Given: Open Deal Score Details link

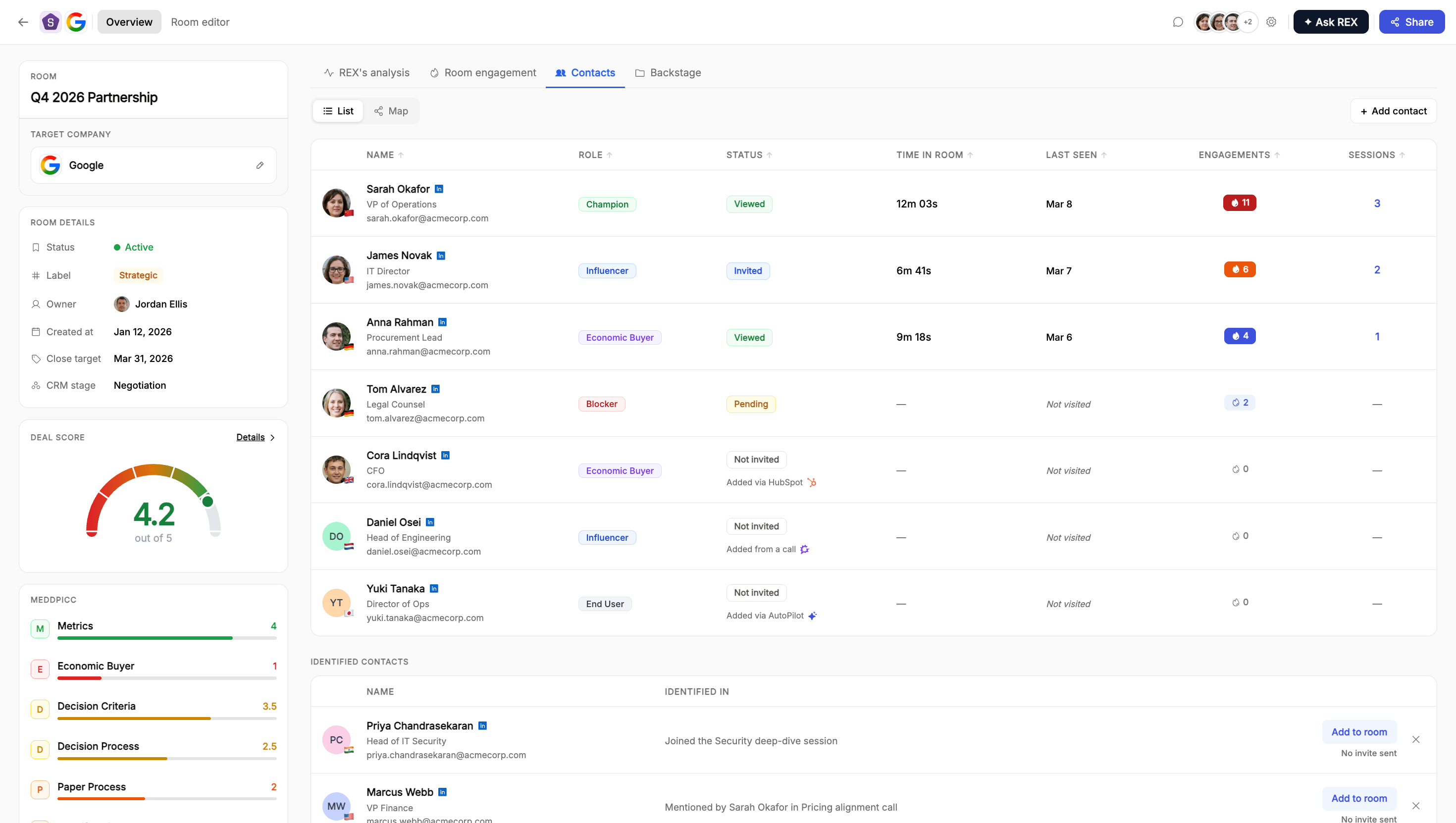Looking at the screenshot, I should click(251, 437).
